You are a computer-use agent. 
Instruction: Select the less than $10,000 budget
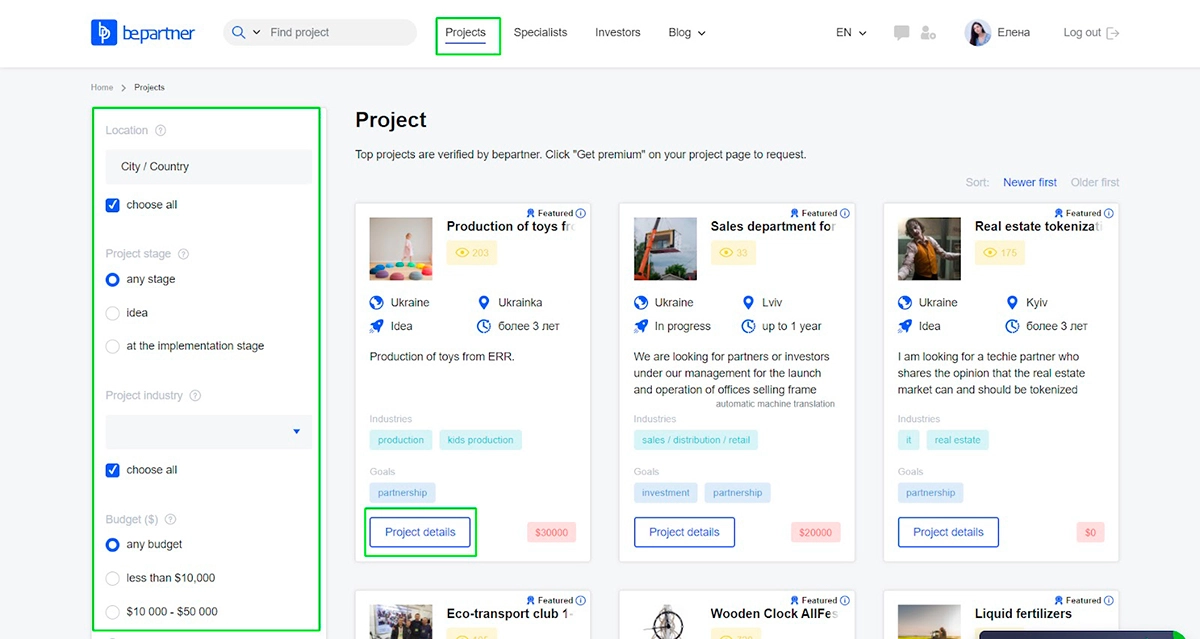[x=113, y=578]
